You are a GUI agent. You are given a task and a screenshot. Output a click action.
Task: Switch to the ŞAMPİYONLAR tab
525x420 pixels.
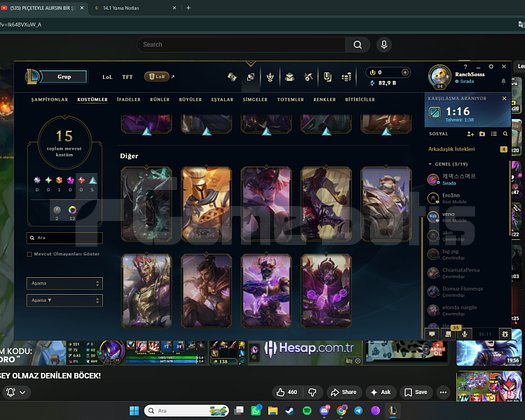point(50,99)
